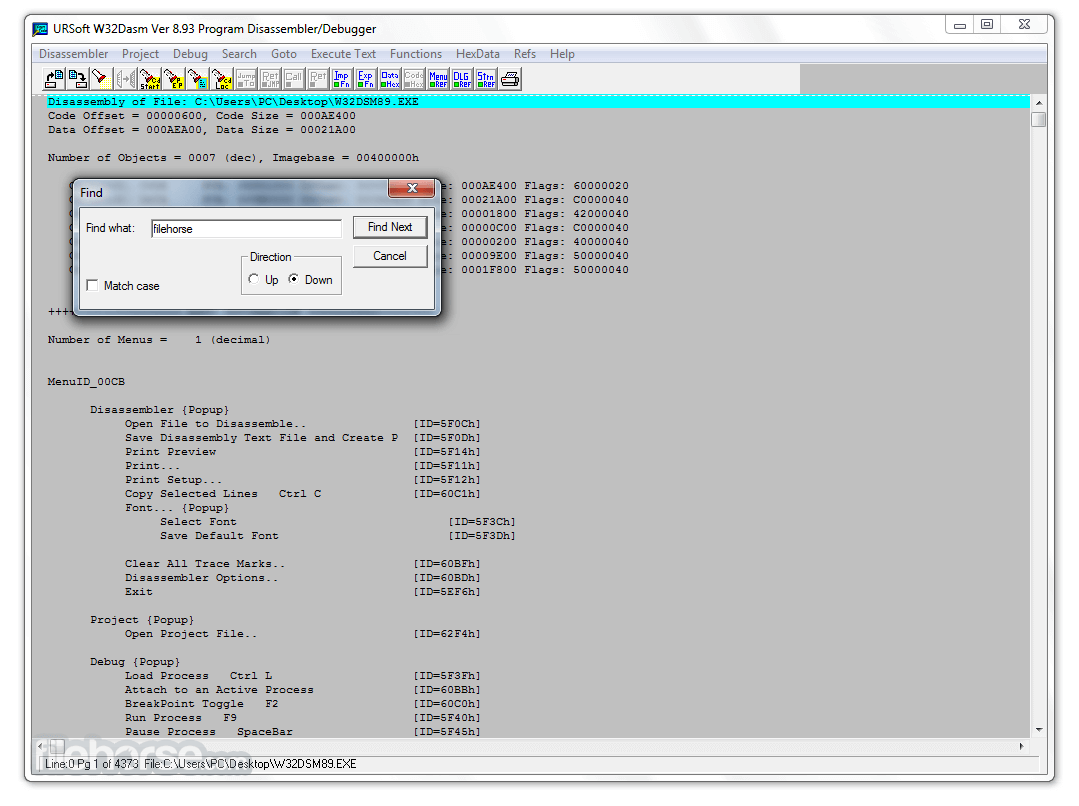Image resolution: width=1079 pixels, height=806 pixels.
Task: Open Menu References (Menu Ref) icon
Action: click(438, 79)
